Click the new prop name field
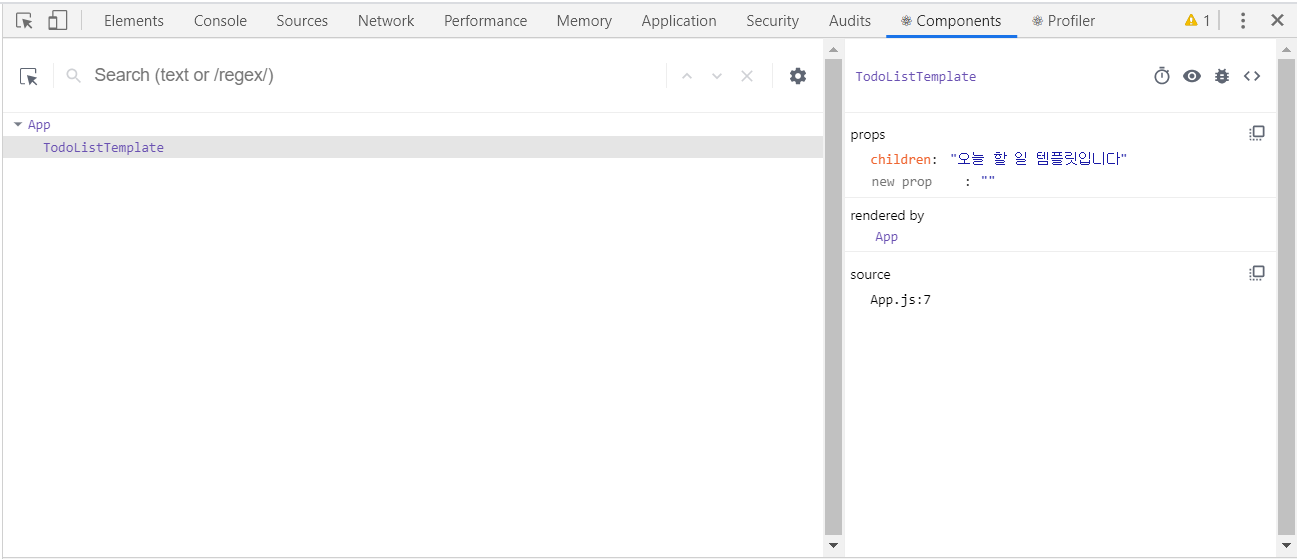Image resolution: width=1297 pixels, height=559 pixels. point(902,182)
